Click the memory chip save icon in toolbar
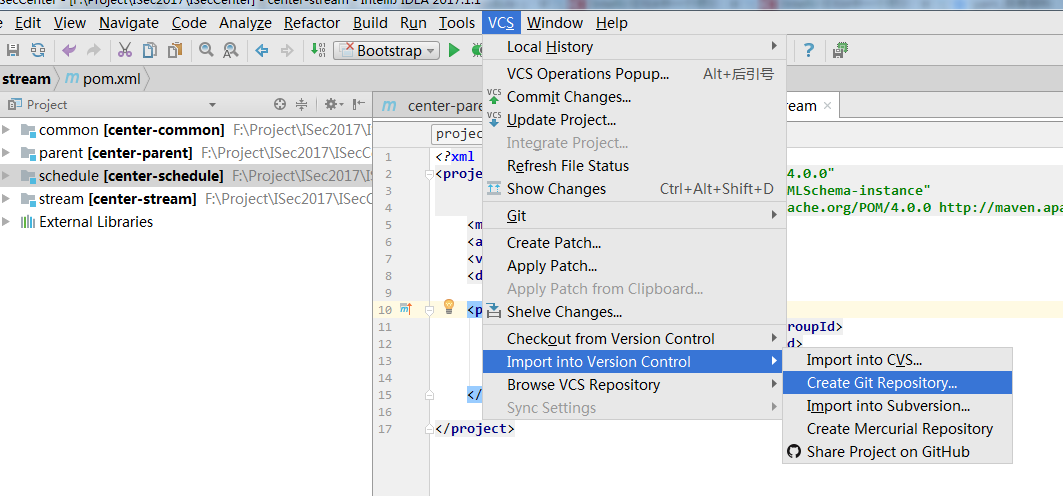Image resolution: width=1063 pixels, height=496 pixels. (x=841, y=50)
